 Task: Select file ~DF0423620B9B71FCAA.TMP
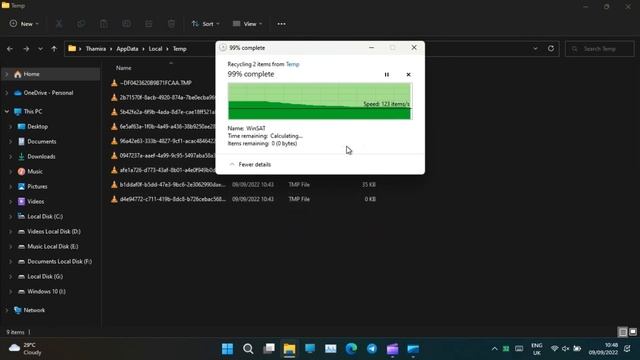(x=156, y=83)
